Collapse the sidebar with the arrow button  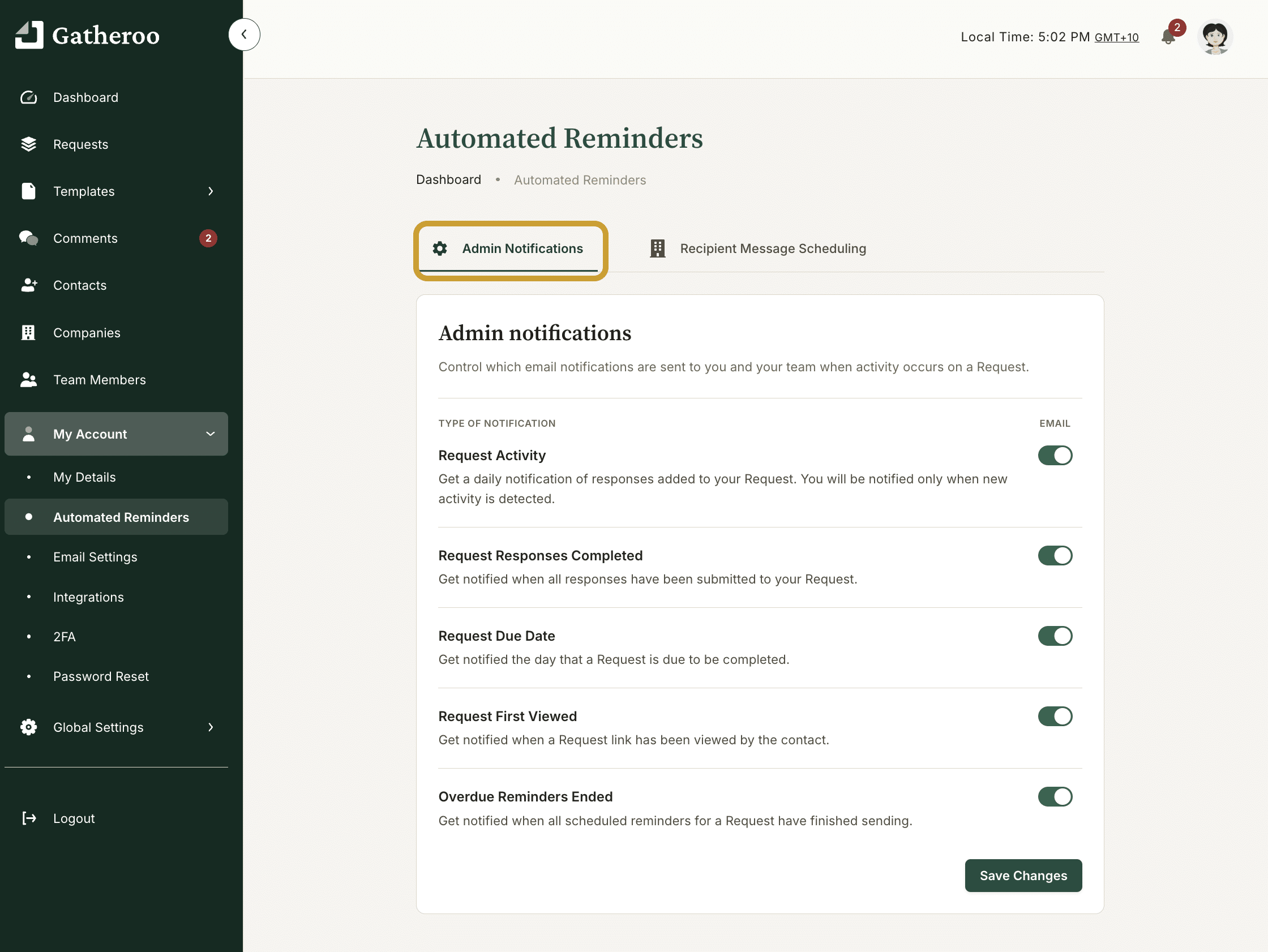[x=244, y=35]
